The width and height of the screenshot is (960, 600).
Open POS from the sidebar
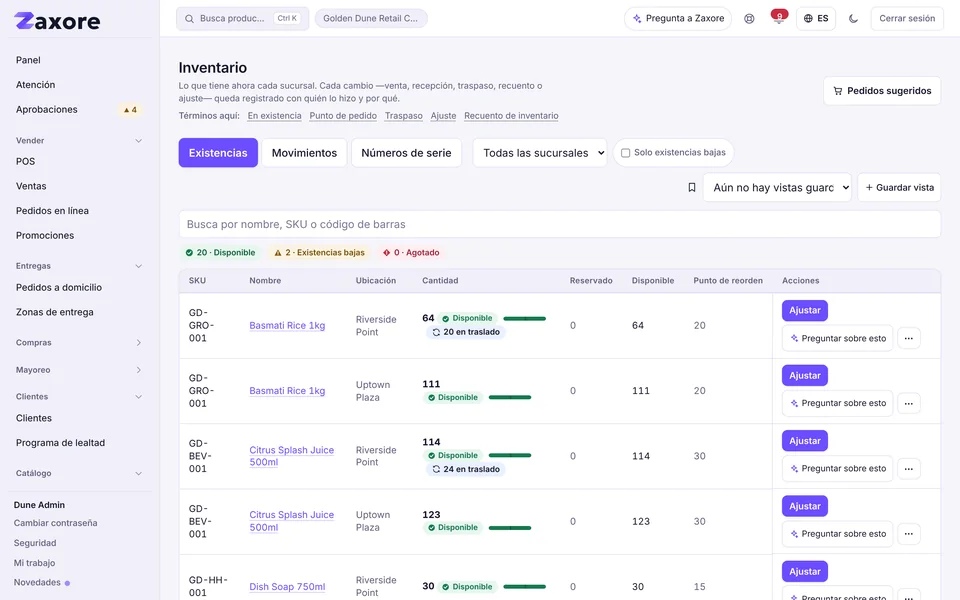(26, 162)
